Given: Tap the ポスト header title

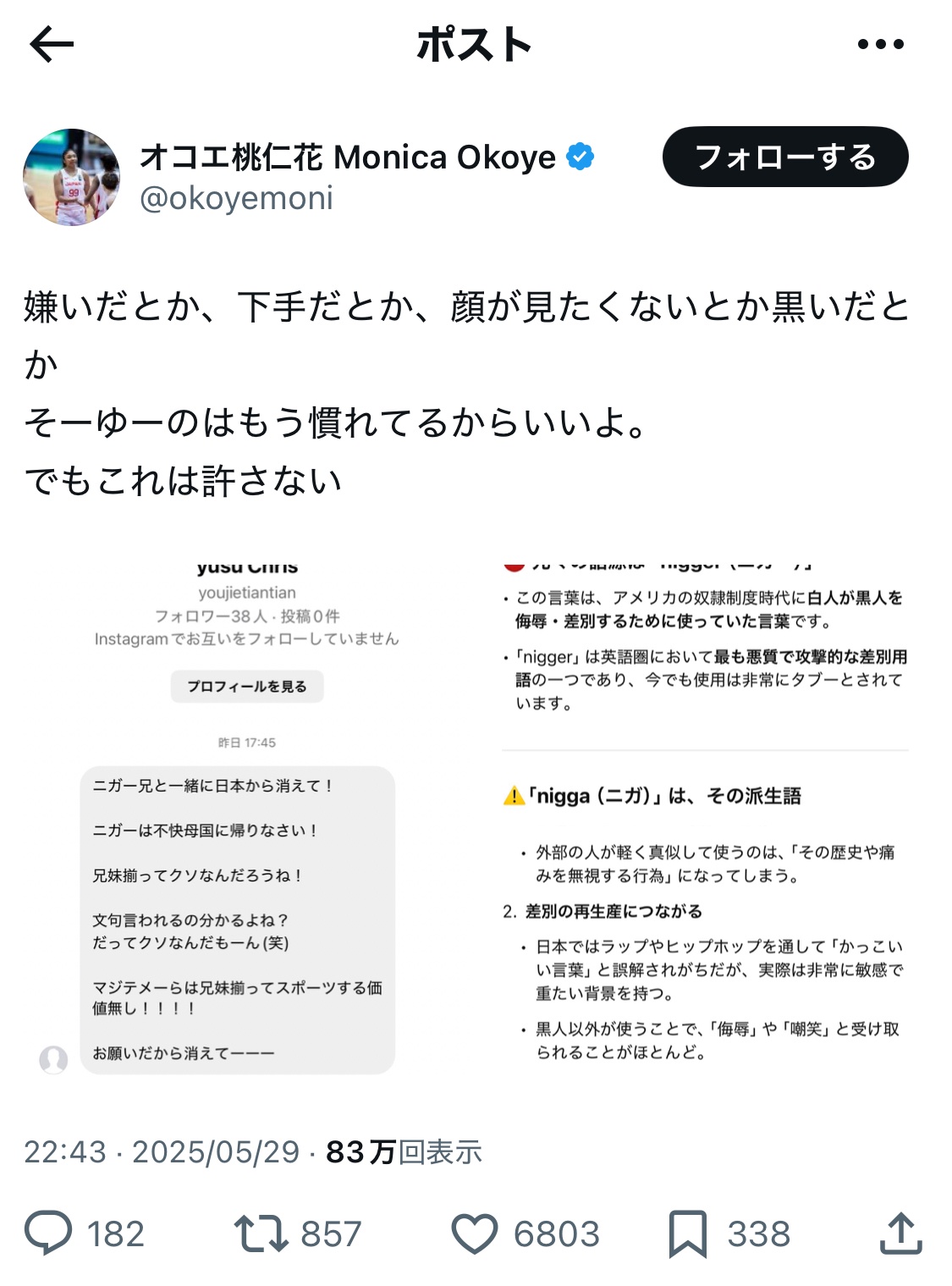Looking at the screenshot, I should 474,44.
